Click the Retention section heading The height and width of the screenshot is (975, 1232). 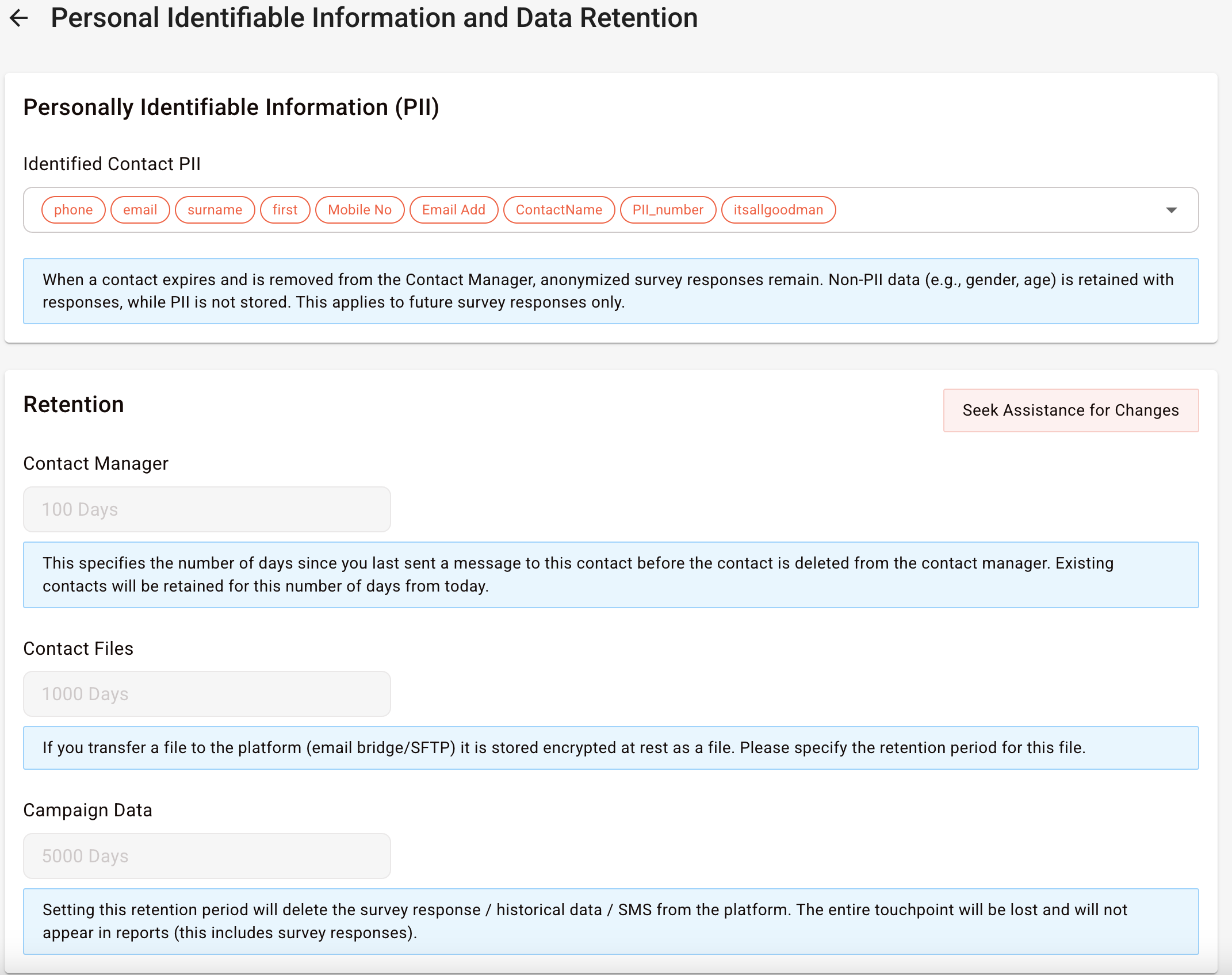click(74, 405)
